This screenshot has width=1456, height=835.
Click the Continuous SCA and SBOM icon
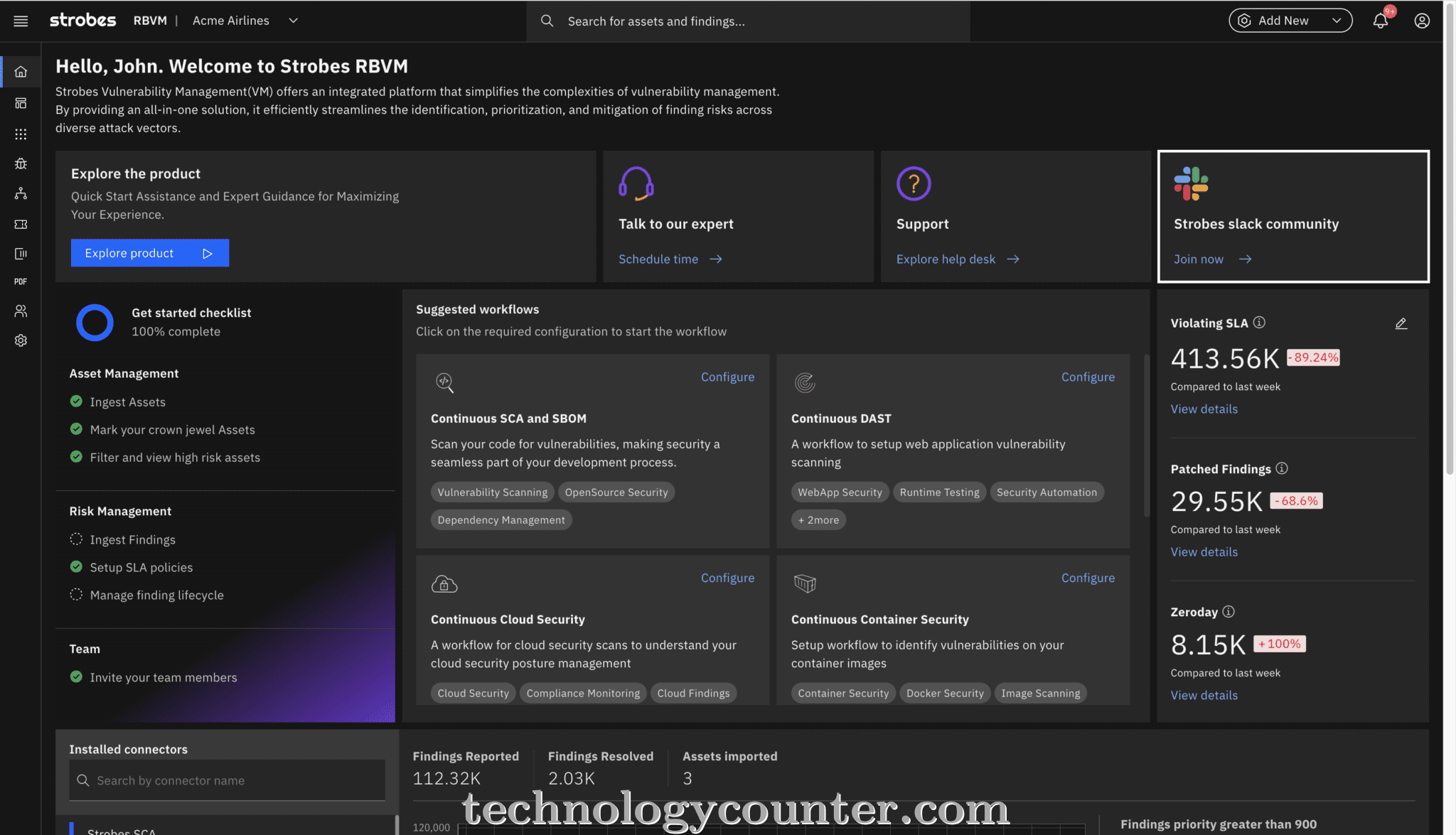[444, 382]
